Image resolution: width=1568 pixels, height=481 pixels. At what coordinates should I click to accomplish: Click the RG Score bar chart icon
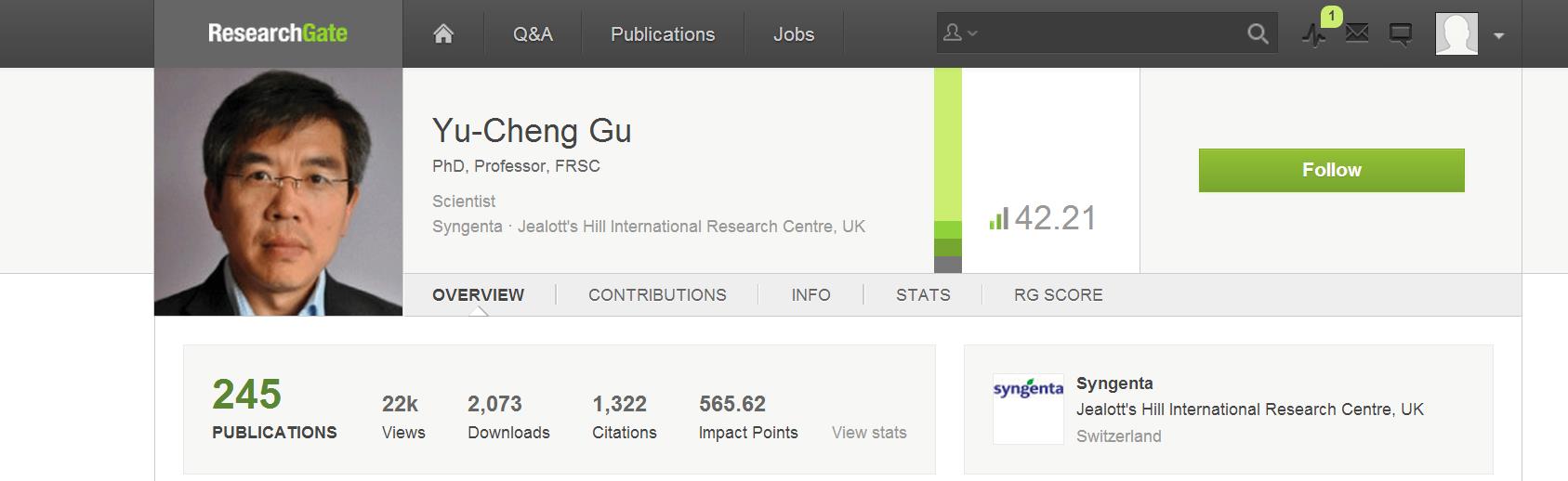pos(998,219)
